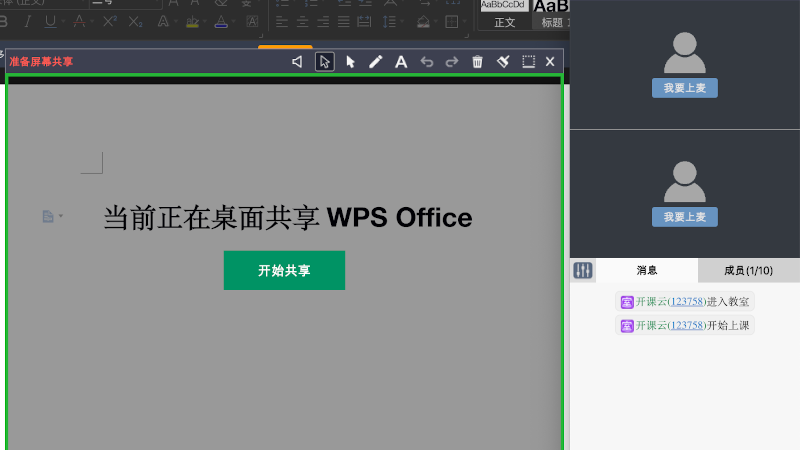Open underline style dropdown arrow

coord(63,21)
